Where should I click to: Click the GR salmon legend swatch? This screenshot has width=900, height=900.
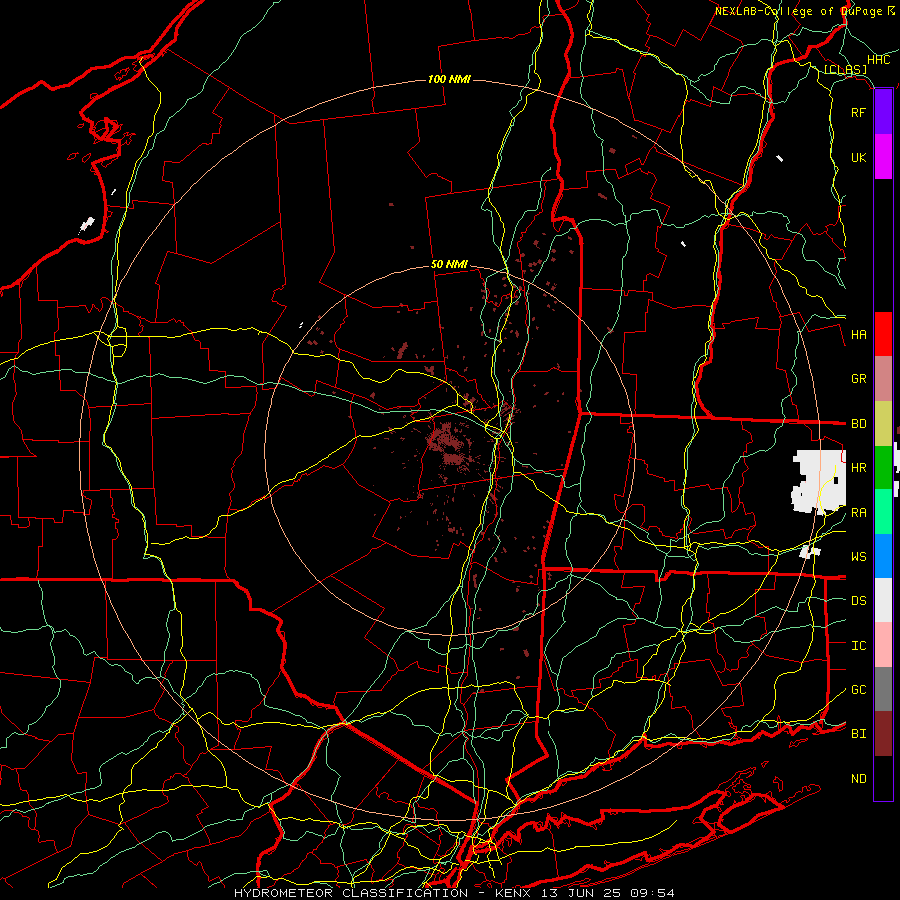[883, 379]
